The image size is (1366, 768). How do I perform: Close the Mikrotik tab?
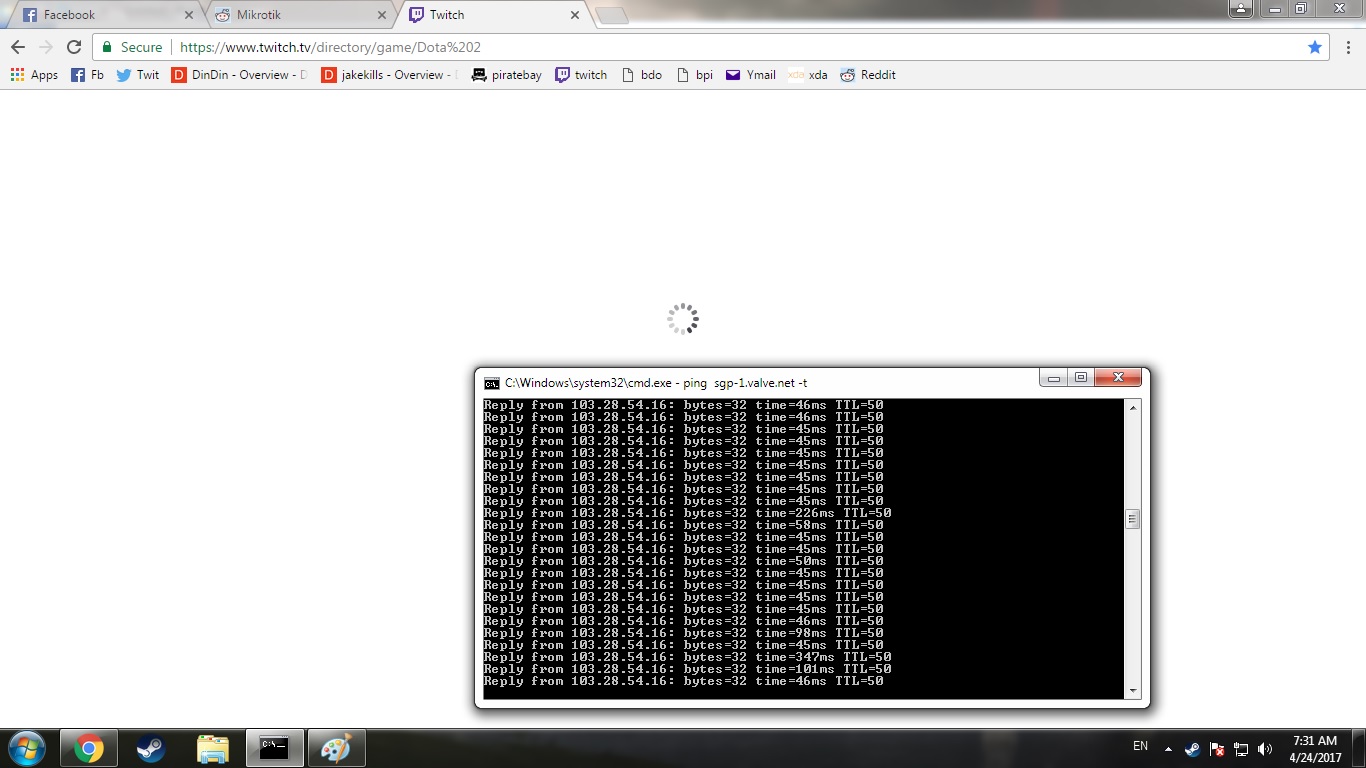click(x=381, y=15)
